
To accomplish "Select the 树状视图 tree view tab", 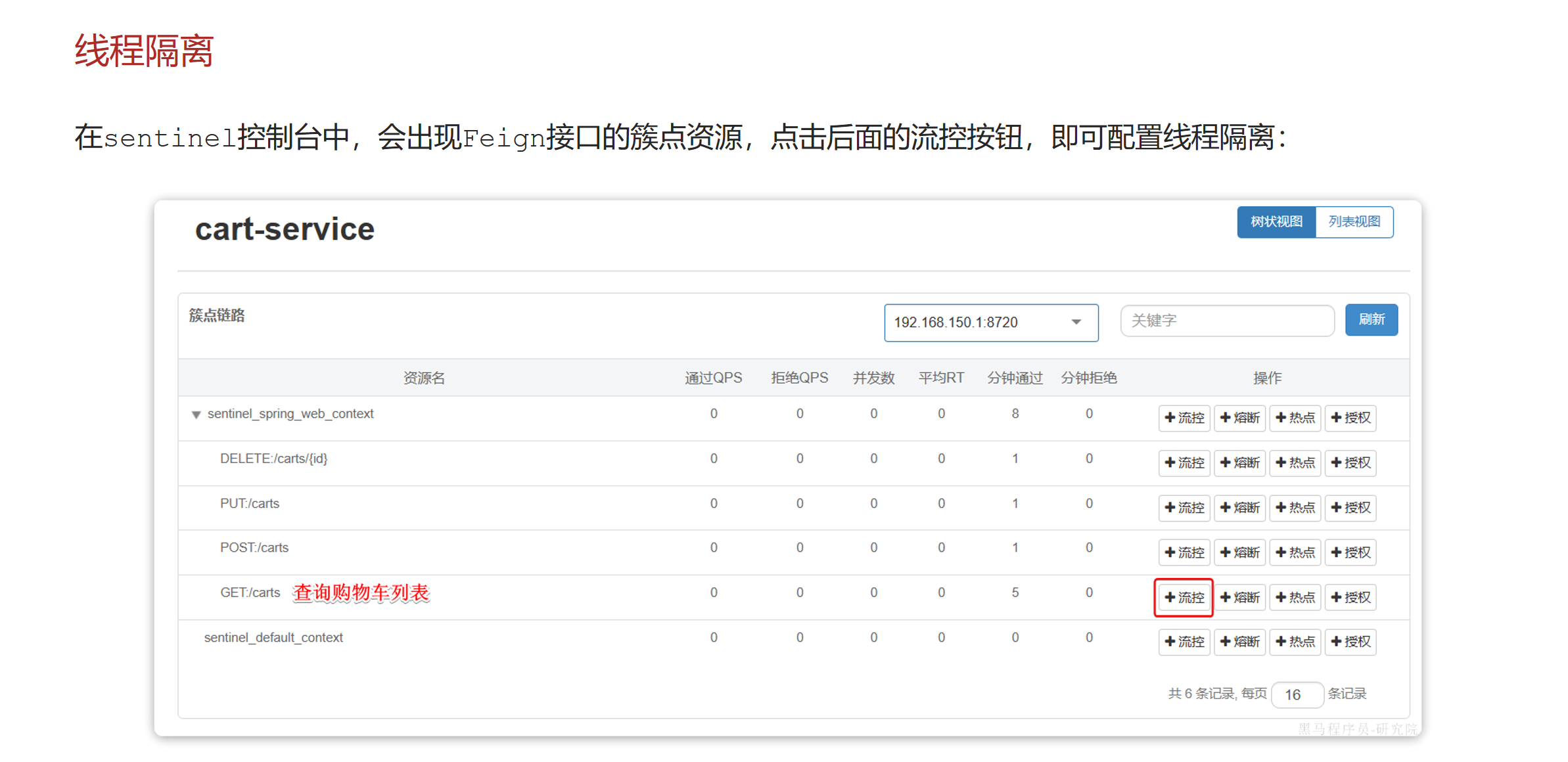I will [x=1276, y=222].
